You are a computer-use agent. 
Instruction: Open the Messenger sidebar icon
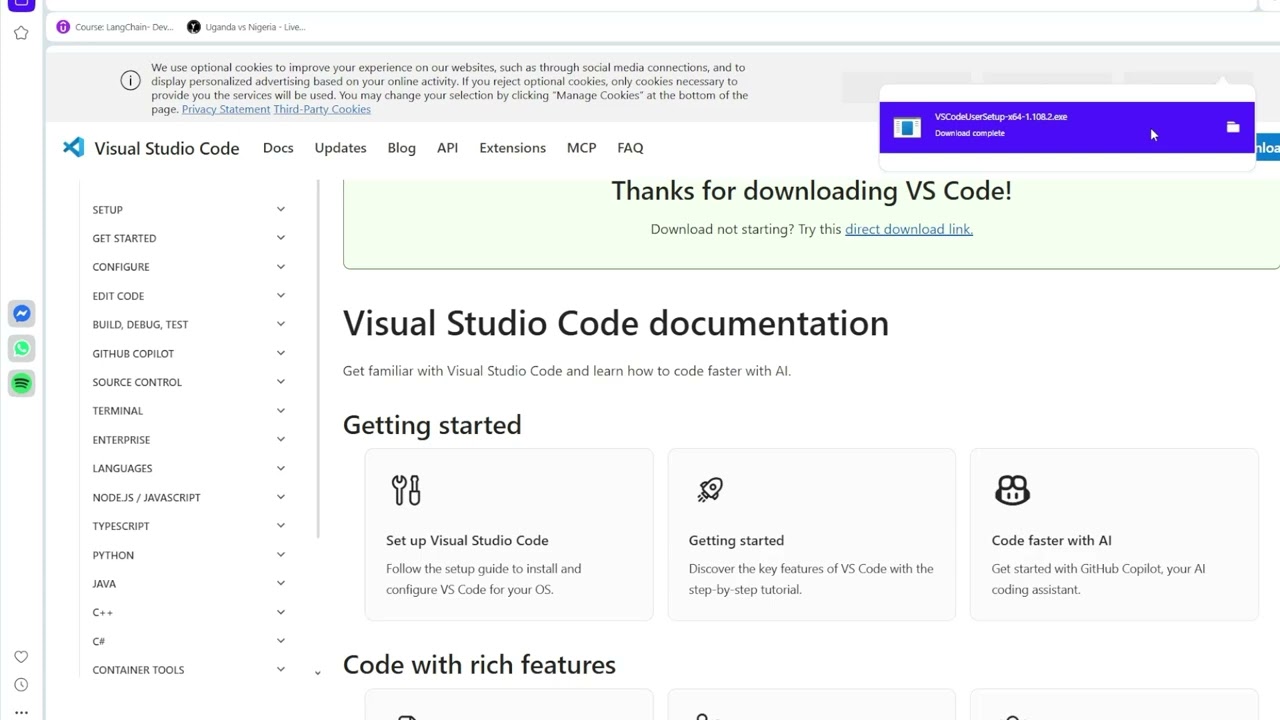tap(21, 314)
